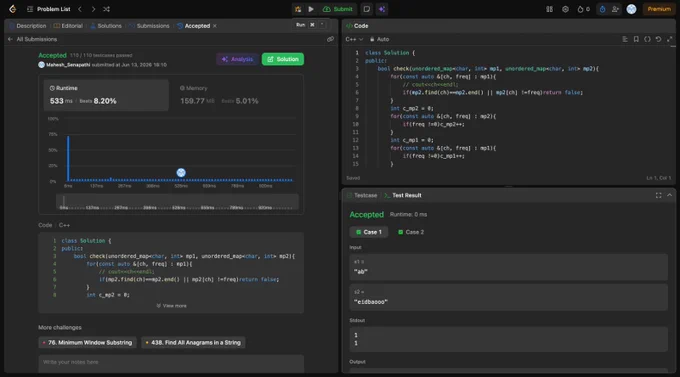Go back to All Submissions
The width and height of the screenshot is (680, 377).
point(33,39)
